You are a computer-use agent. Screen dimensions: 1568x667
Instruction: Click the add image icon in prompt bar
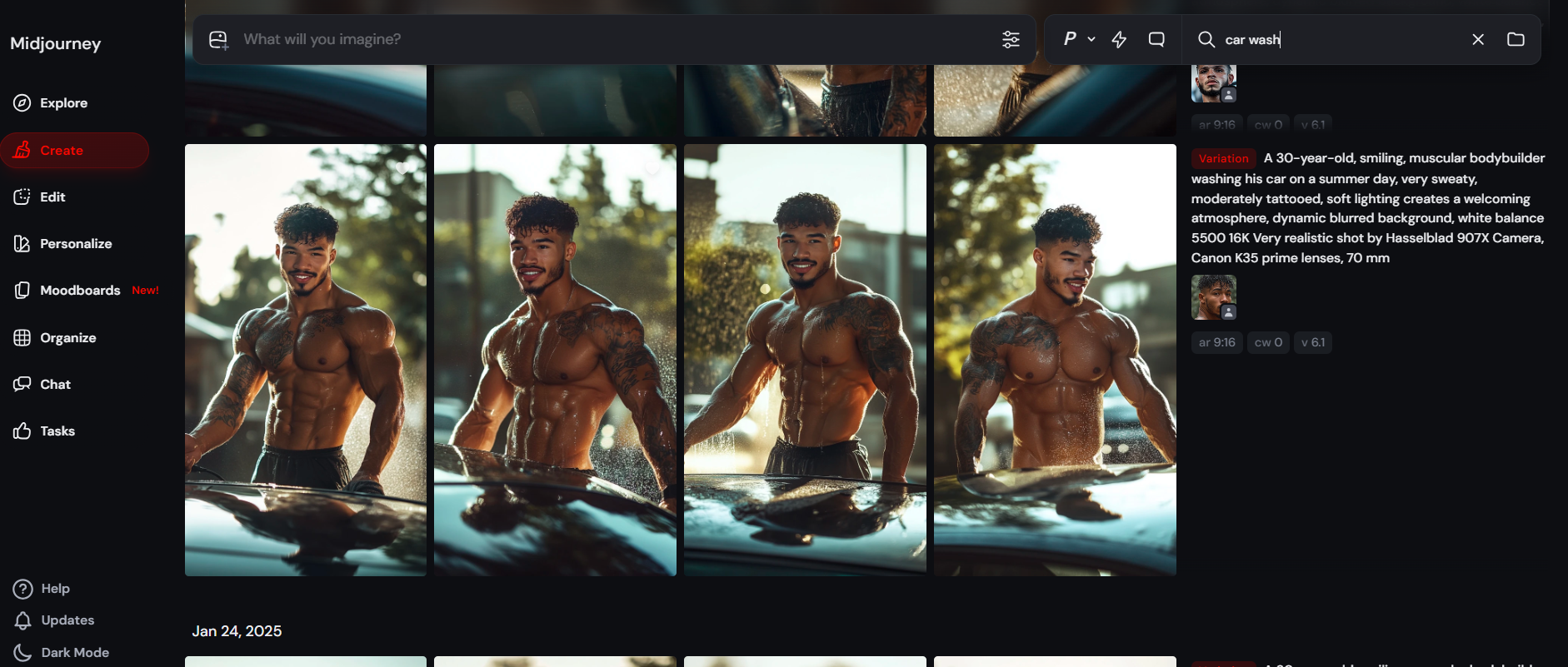point(218,40)
